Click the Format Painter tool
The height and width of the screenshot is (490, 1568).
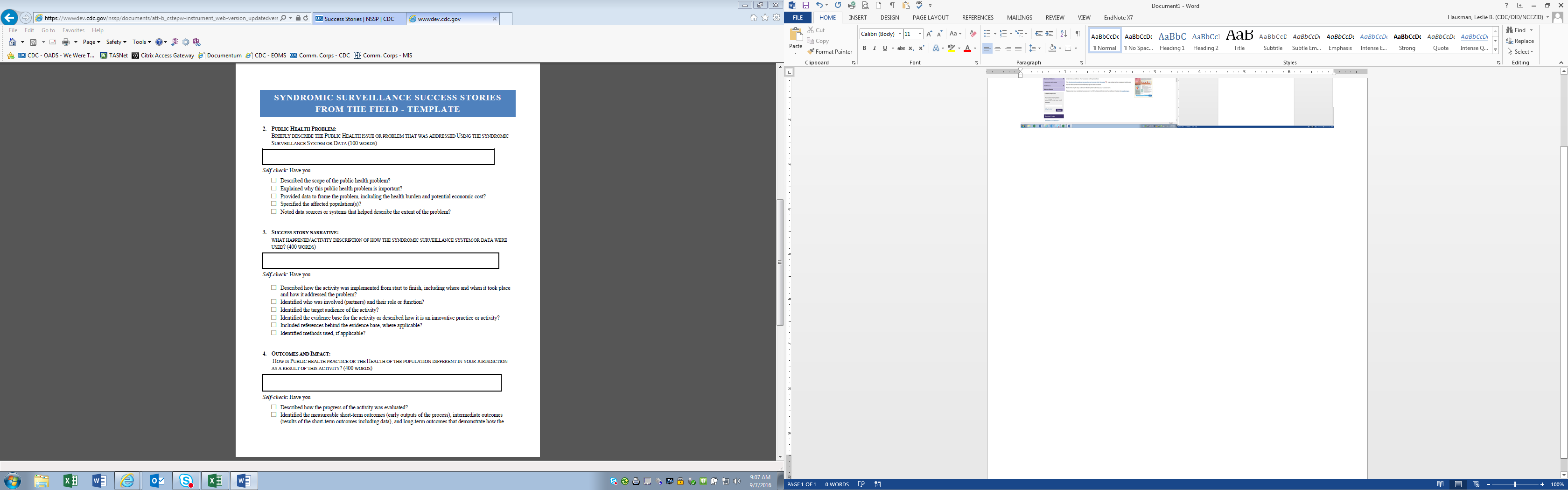[830, 52]
